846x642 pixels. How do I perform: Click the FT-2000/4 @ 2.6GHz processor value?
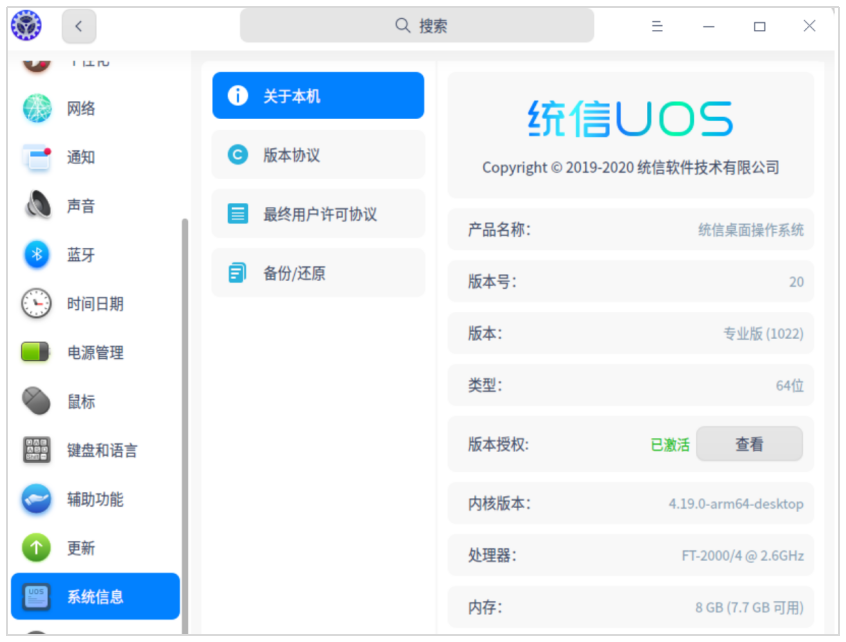(743, 556)
